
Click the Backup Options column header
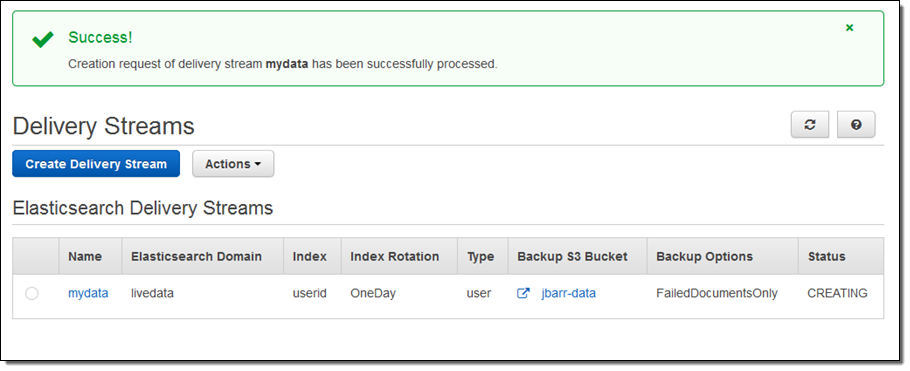click(704, 256)
